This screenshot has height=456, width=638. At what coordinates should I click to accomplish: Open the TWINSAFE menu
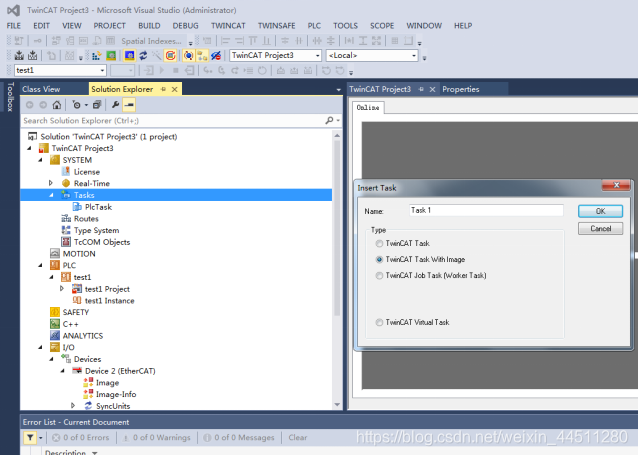click(277, 26)
